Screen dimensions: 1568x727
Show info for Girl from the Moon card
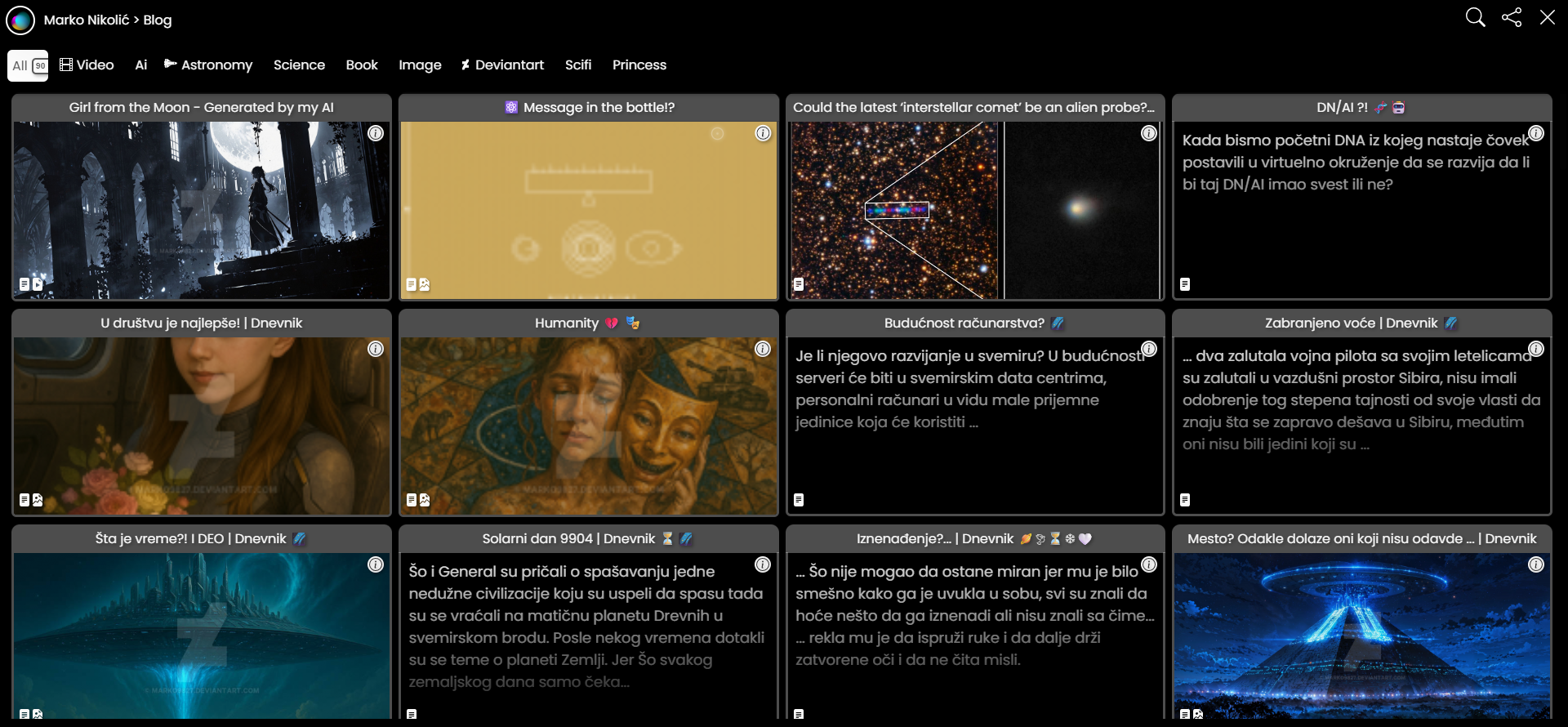pyautogui.click(x=376, y=133)
